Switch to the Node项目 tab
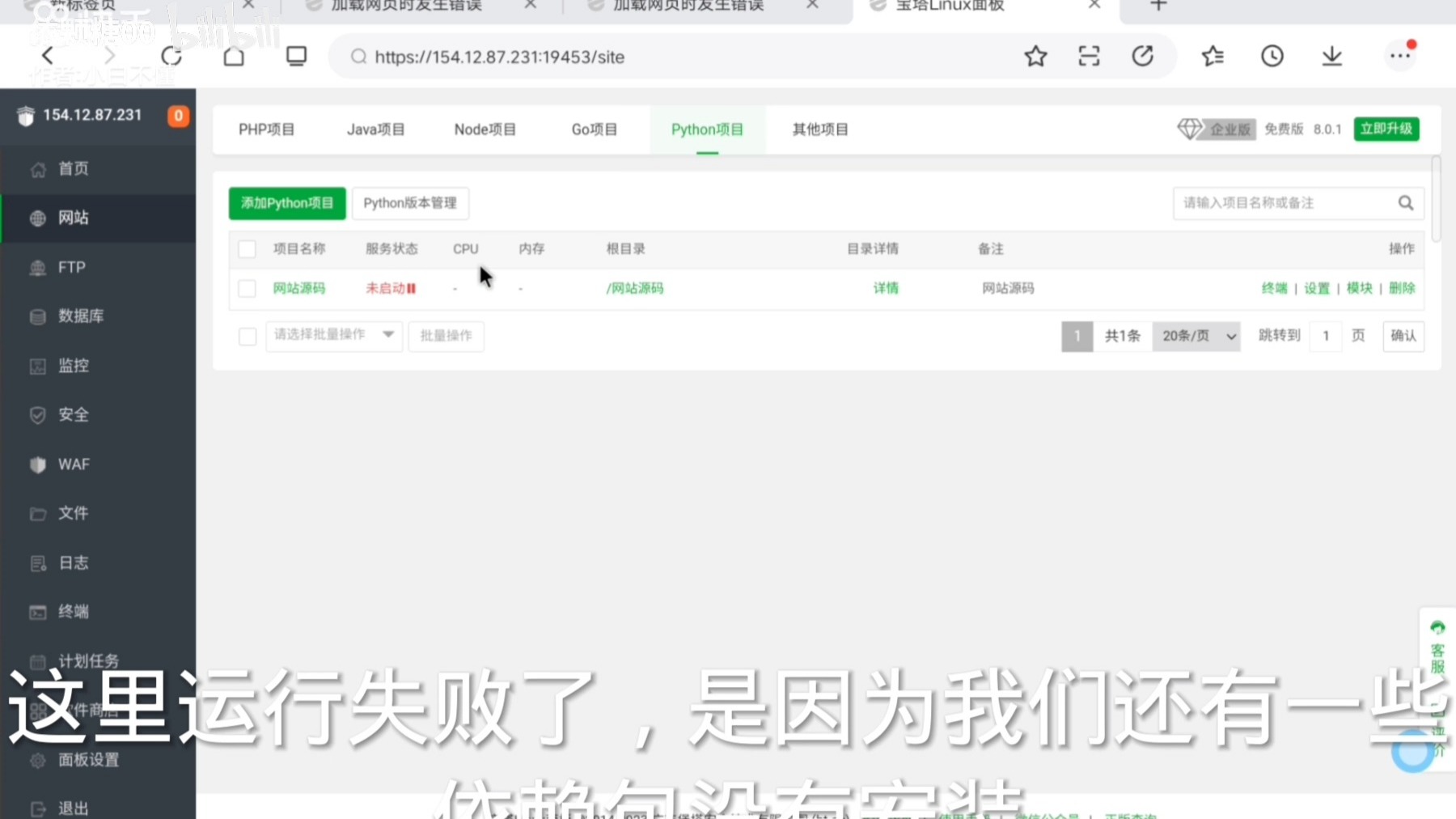1456x819 pixels. click(485, 129)
